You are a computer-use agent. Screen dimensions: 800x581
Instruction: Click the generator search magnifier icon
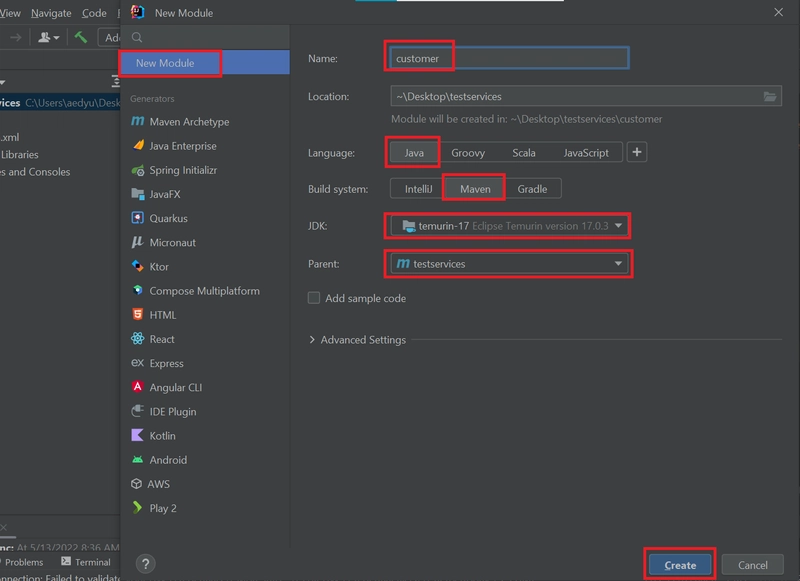137,37
